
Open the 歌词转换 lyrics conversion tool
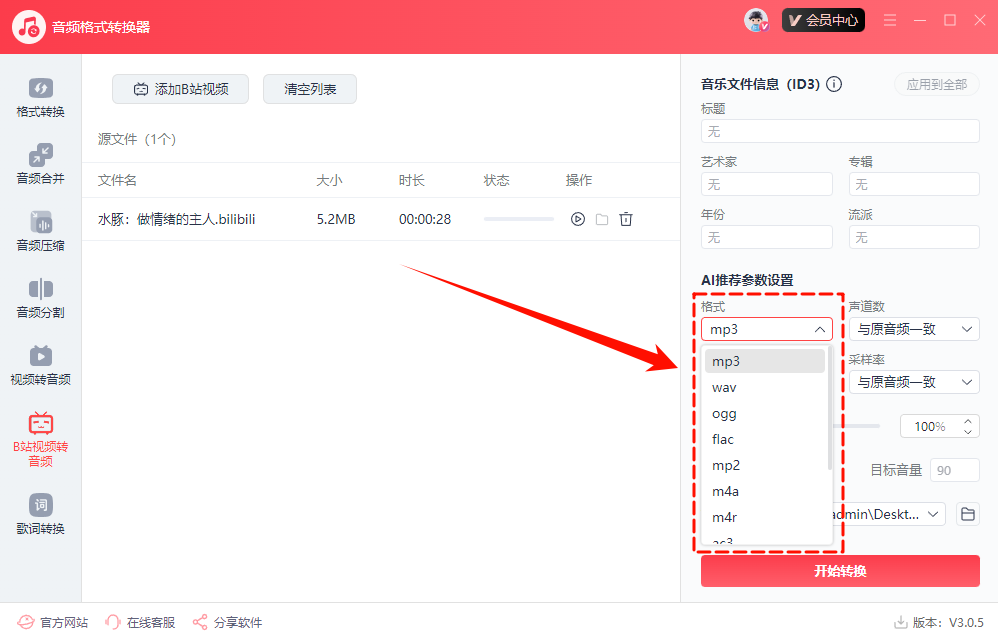(x=40, y=513)
